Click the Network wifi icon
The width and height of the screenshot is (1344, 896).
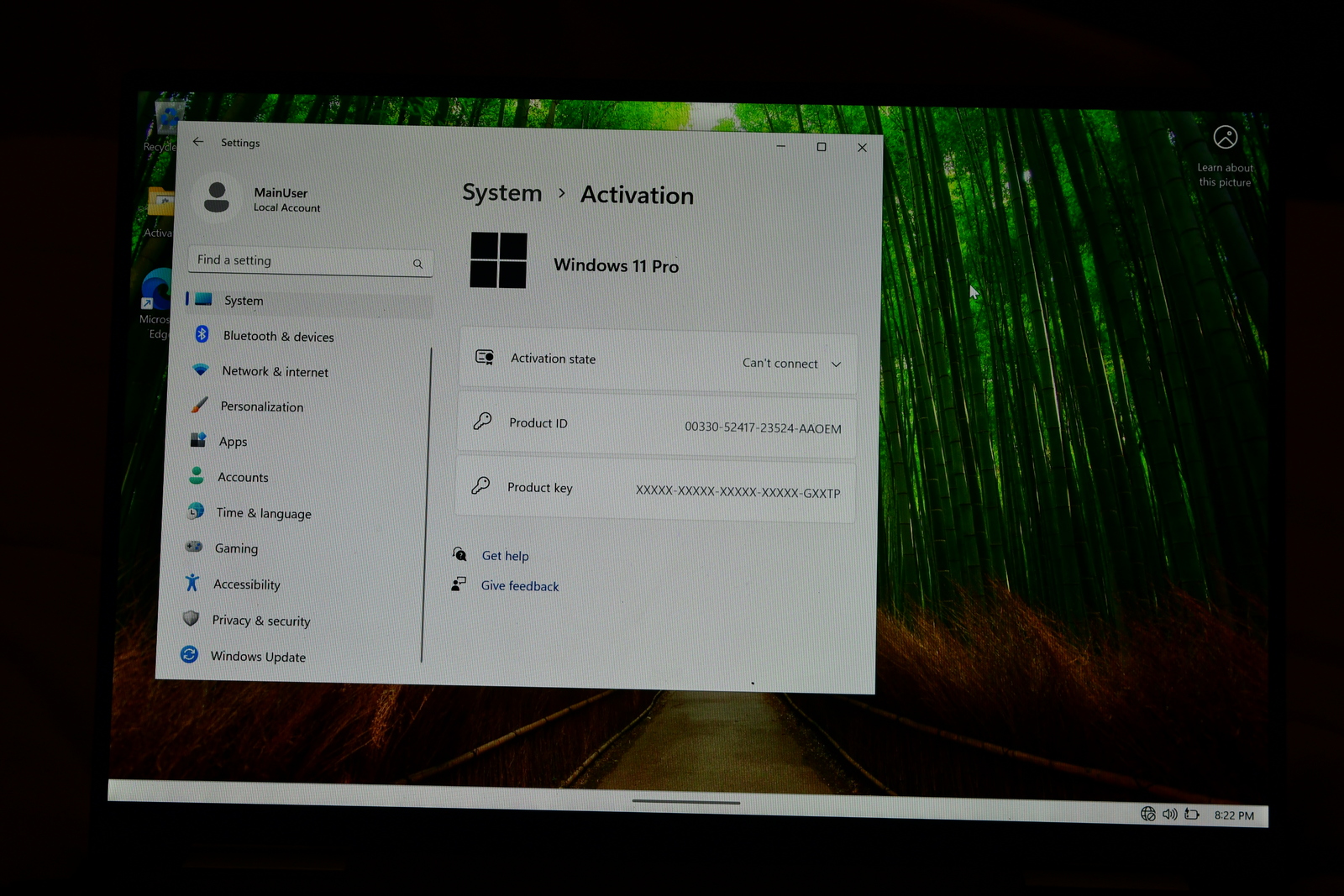click(200, 369)
